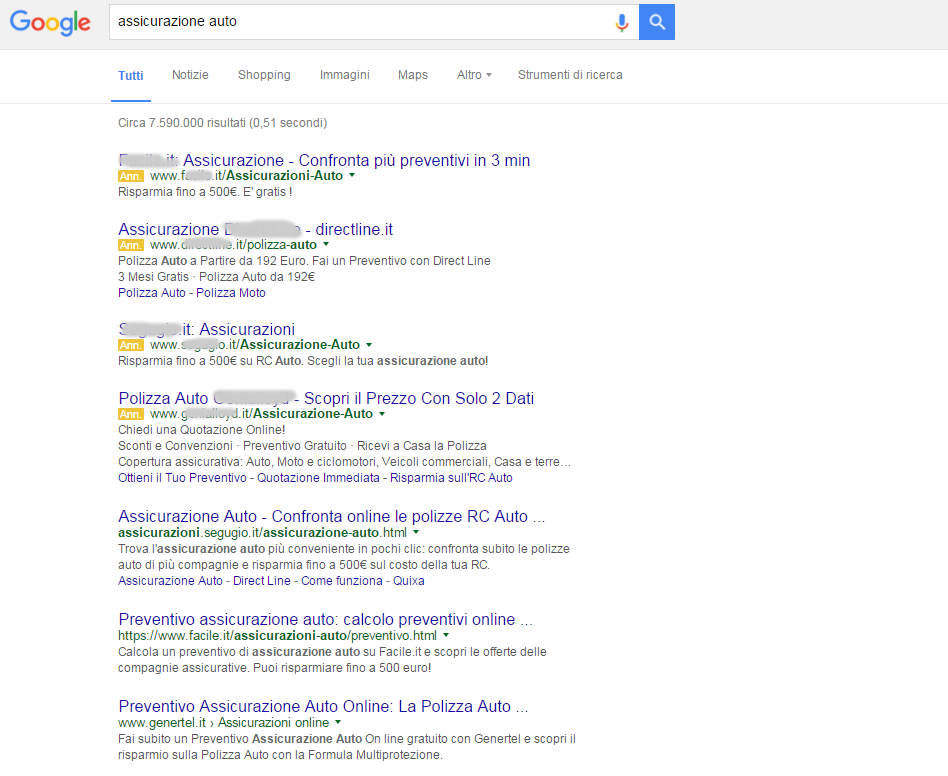This screenshot has height=776, width=948.
Task: Open the 'Assicurazione ... - directline.it' ad title
Action: point(256,230)
